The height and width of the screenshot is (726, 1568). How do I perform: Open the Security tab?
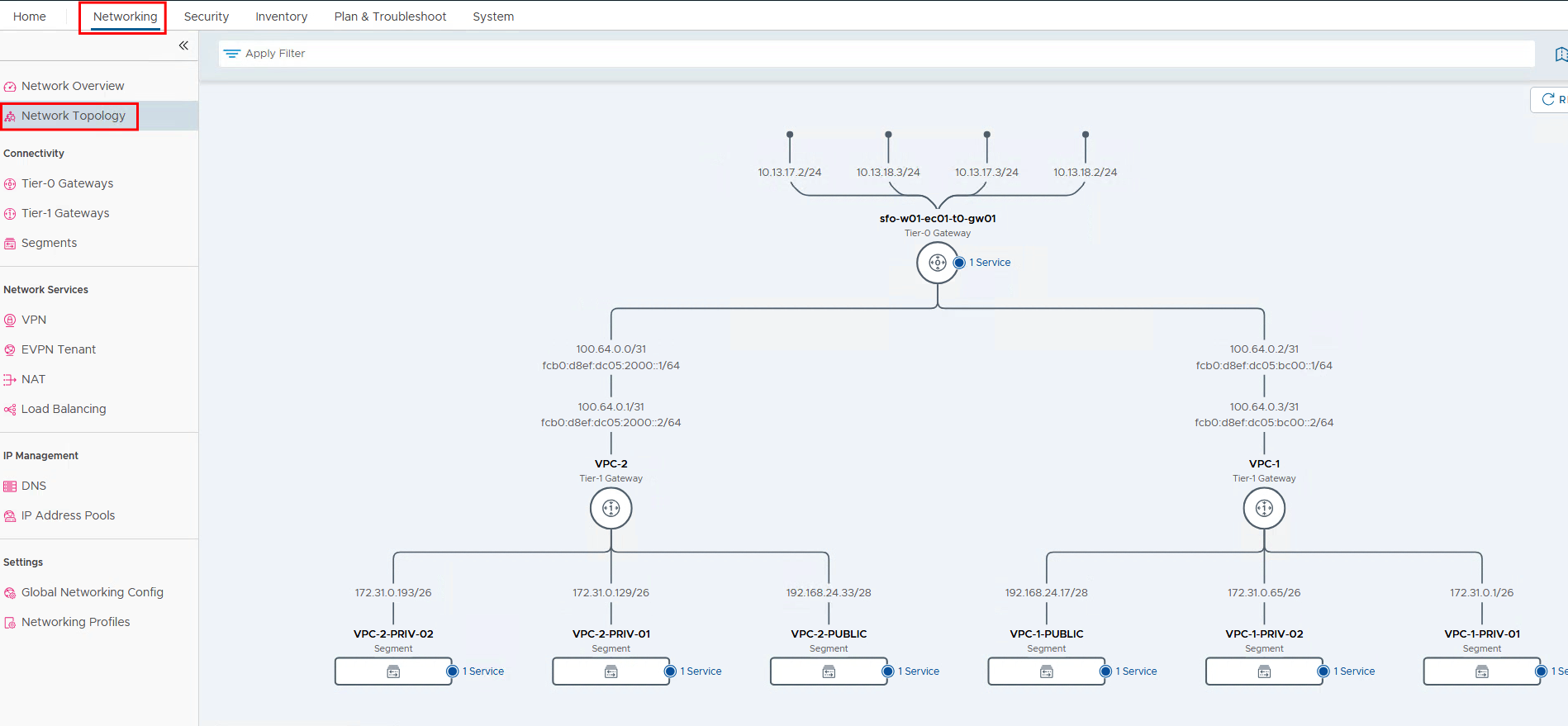(x=206, y=17)
